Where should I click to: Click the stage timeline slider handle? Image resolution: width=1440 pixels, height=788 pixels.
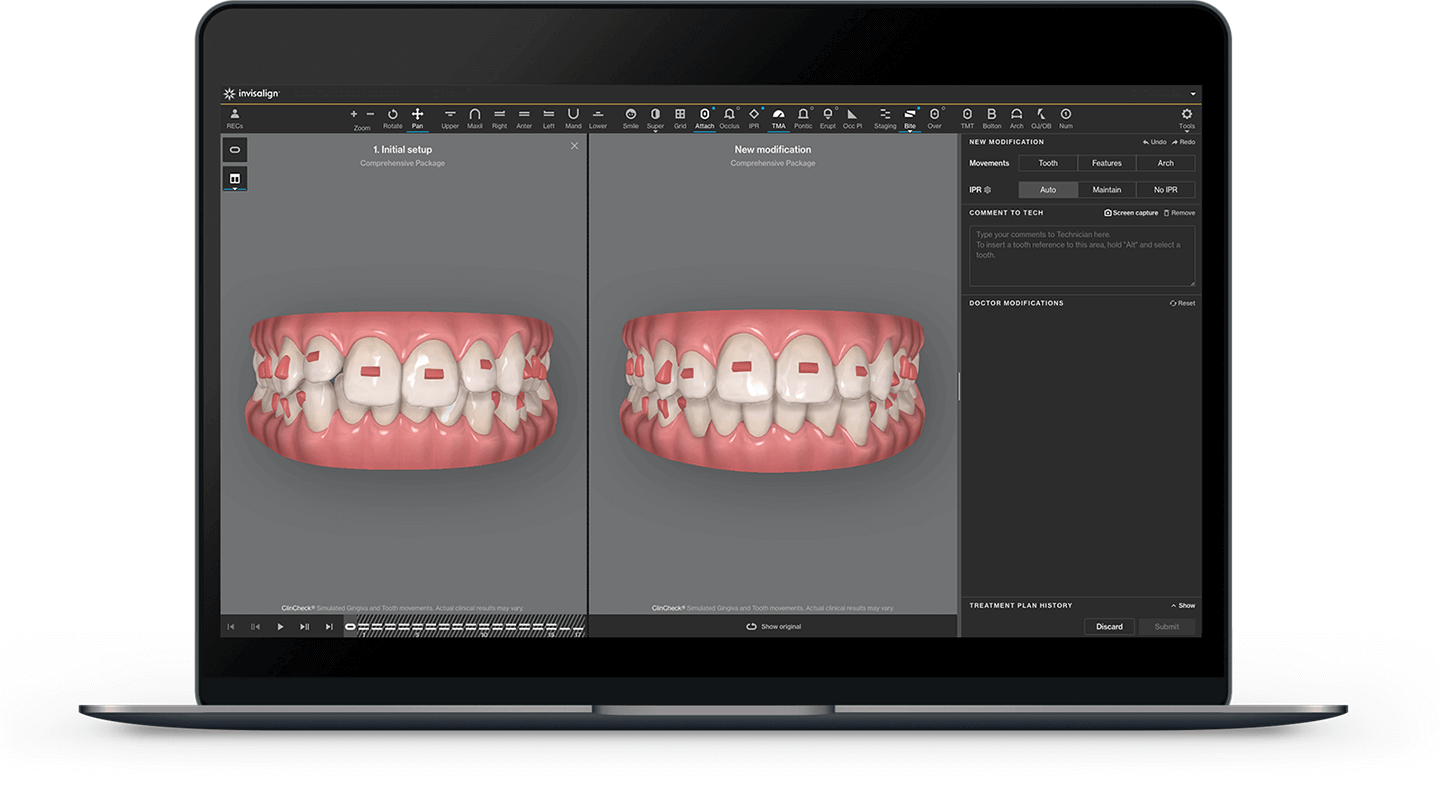pos(350,627)
